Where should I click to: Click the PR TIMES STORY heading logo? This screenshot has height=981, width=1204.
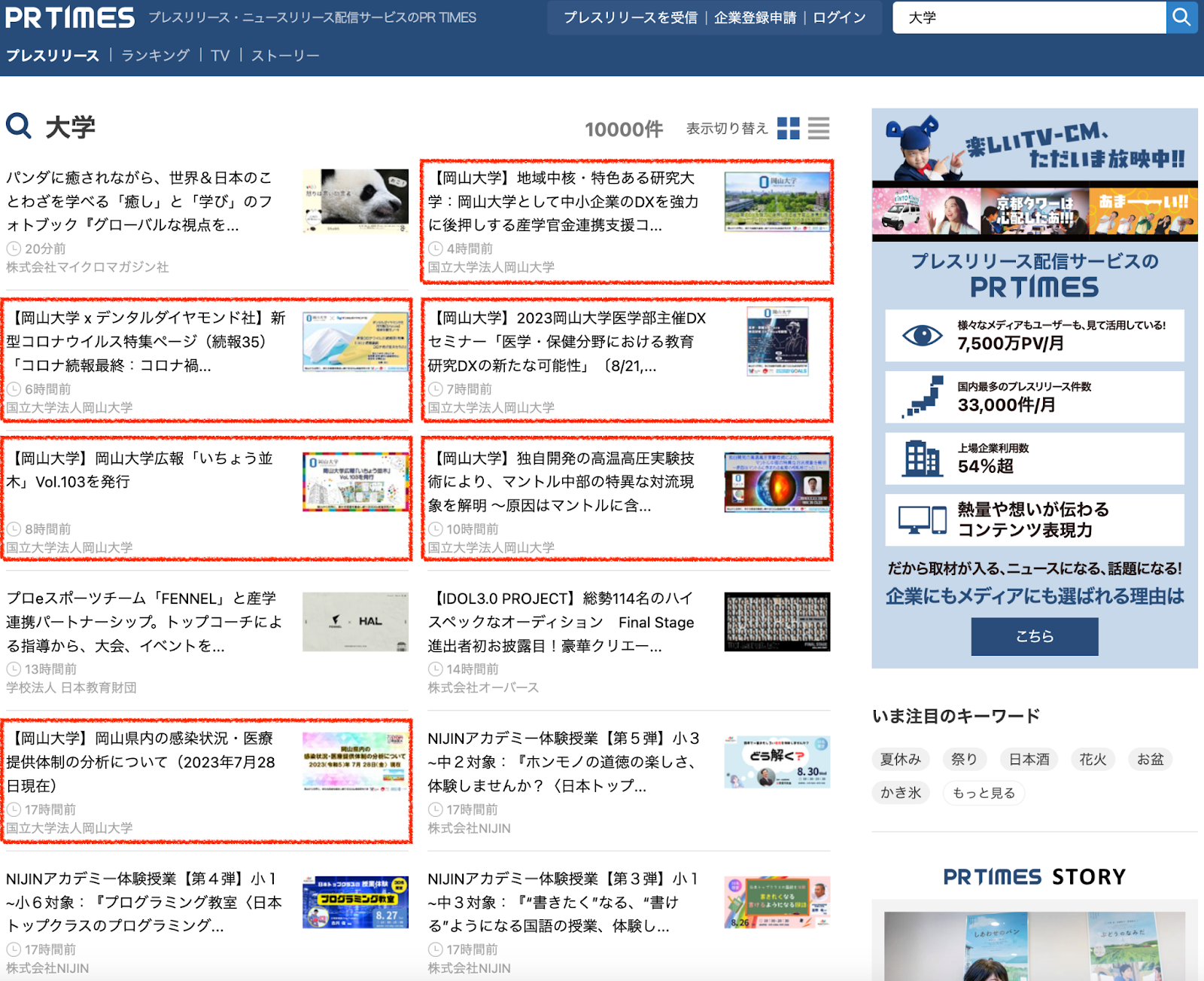[1035, 877]
